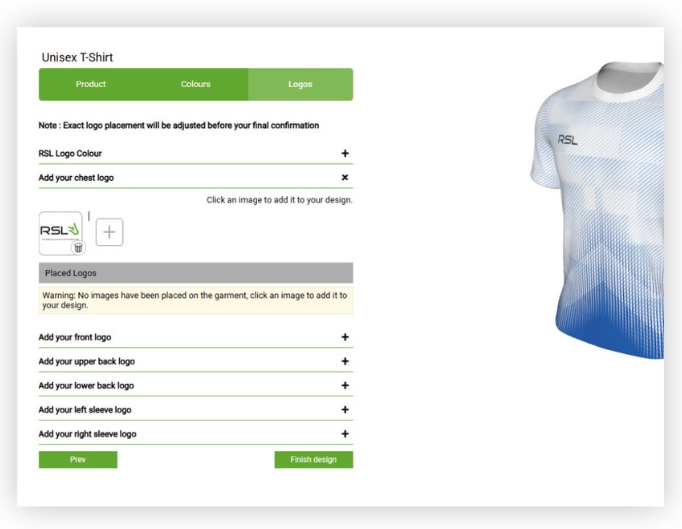Delete the uploaded RSL logo via trash icon
Viewport: 682px width, 529px height.
tap(78, 248)
